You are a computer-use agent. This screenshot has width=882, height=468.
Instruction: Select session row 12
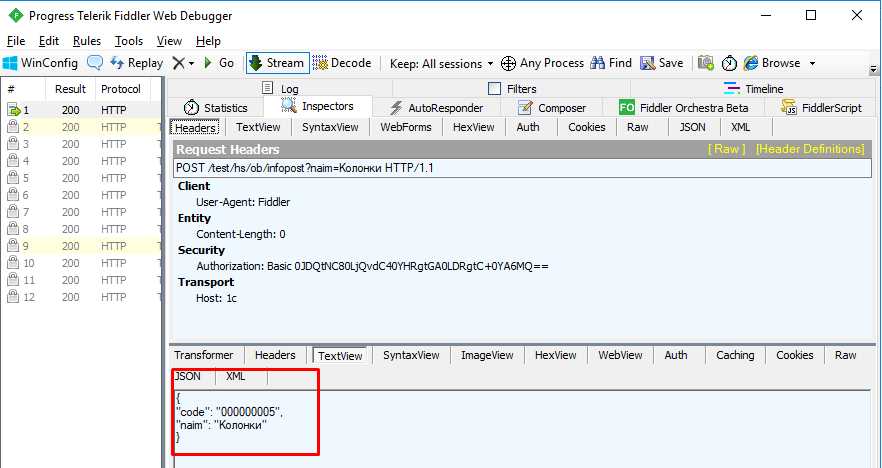(81, 297)
